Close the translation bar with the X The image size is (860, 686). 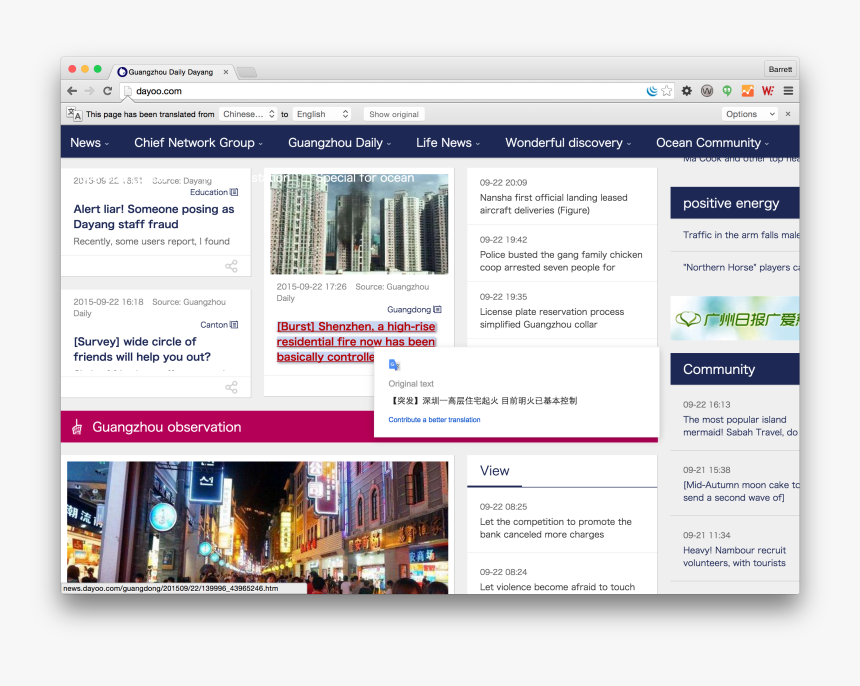(x=788, y=114)
